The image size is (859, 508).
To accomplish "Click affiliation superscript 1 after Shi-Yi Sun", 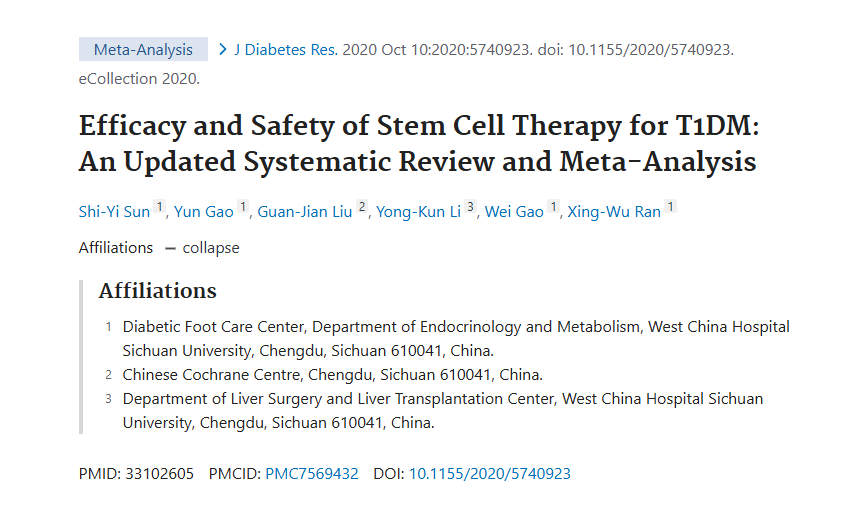I will (160, 208).
